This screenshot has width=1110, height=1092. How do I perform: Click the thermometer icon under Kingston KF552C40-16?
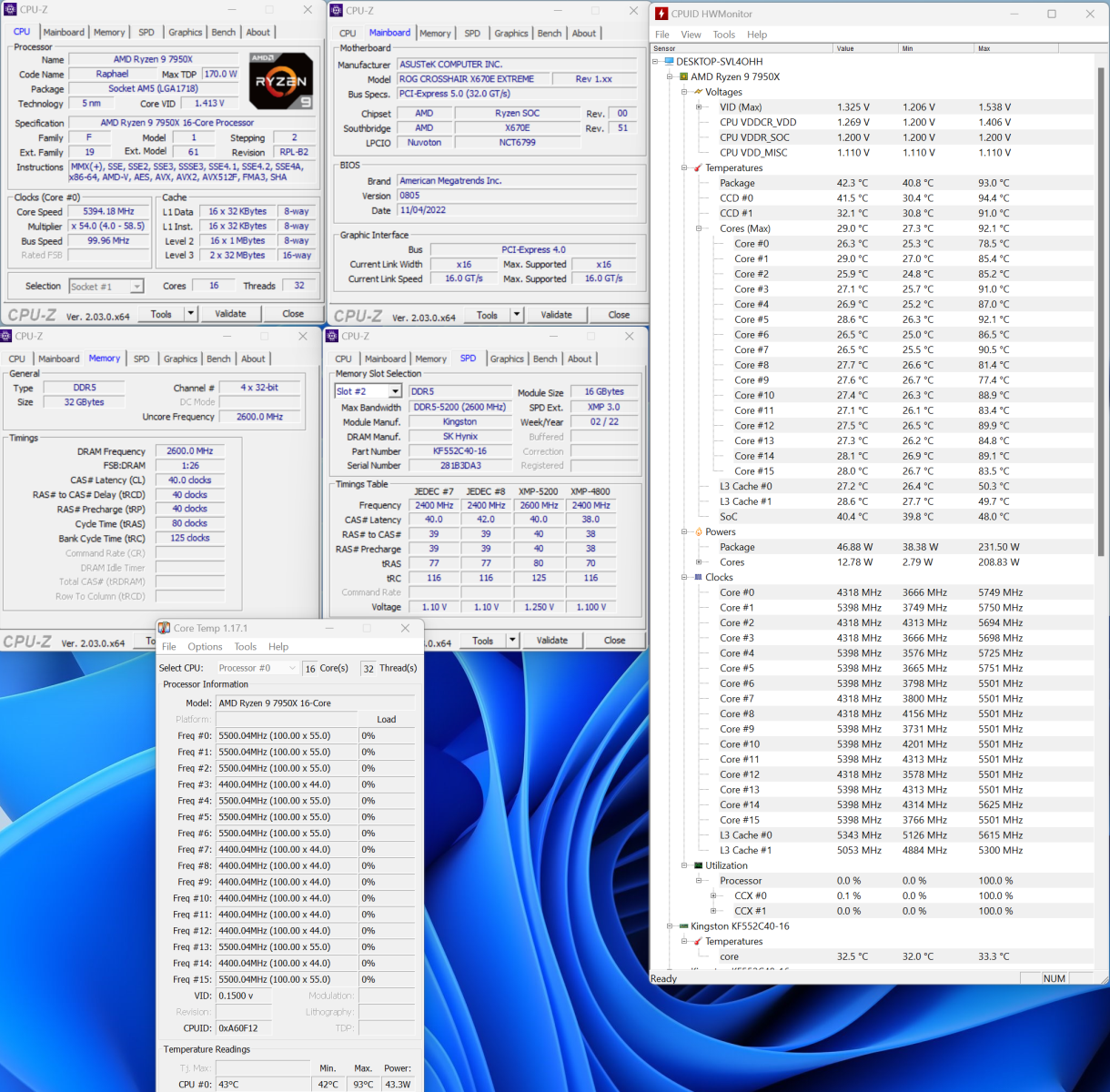[x=698, y=942]
